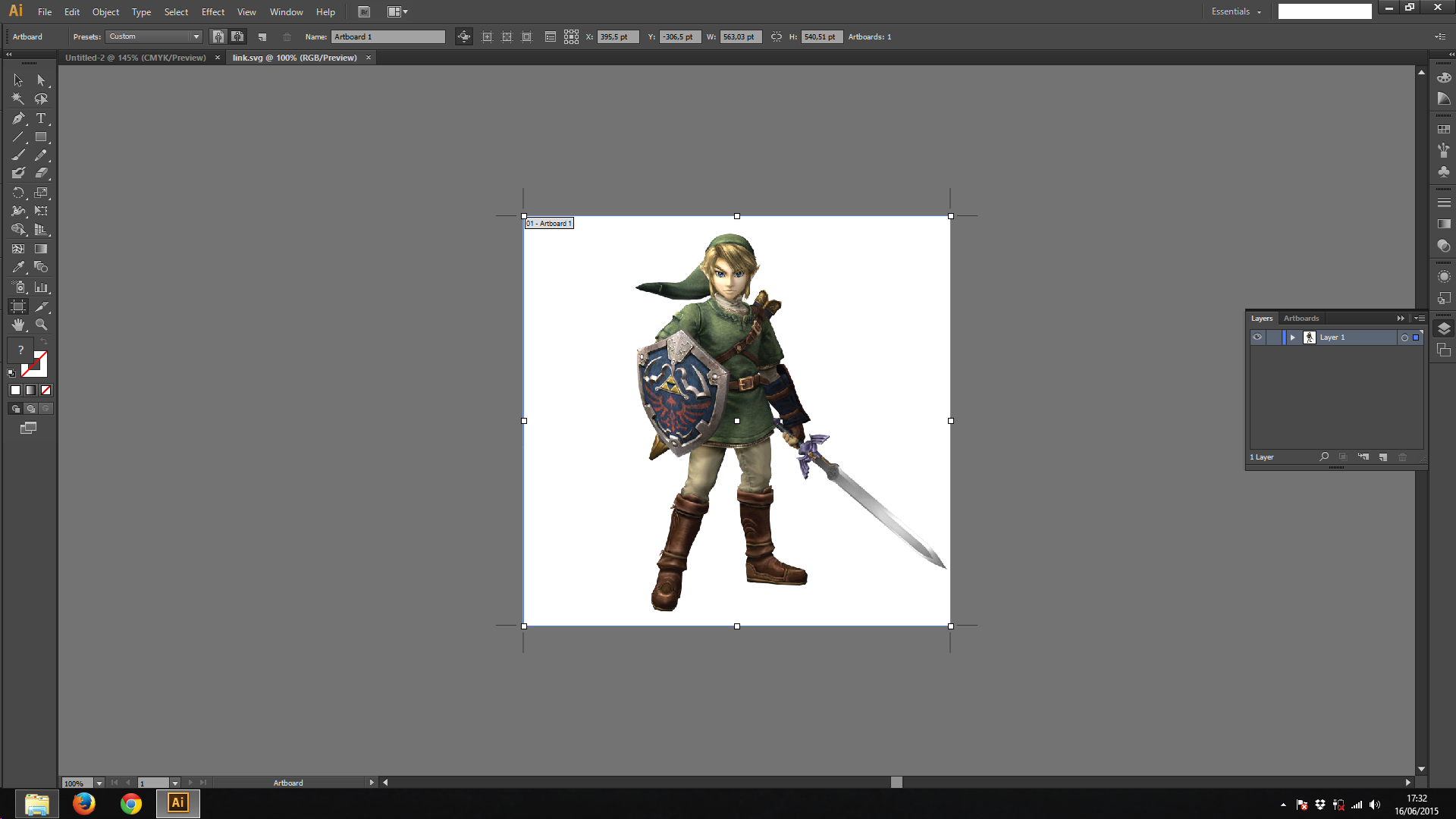The height and width of the screenshot is (819, 1456).
Task: Set artboard to Portrait orientation
Action: point(218,36)
